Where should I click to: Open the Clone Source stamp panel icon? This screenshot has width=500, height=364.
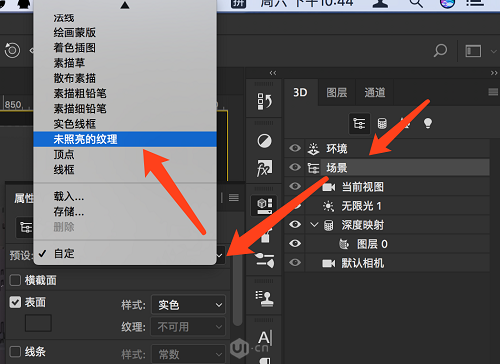tap(265, 298)
